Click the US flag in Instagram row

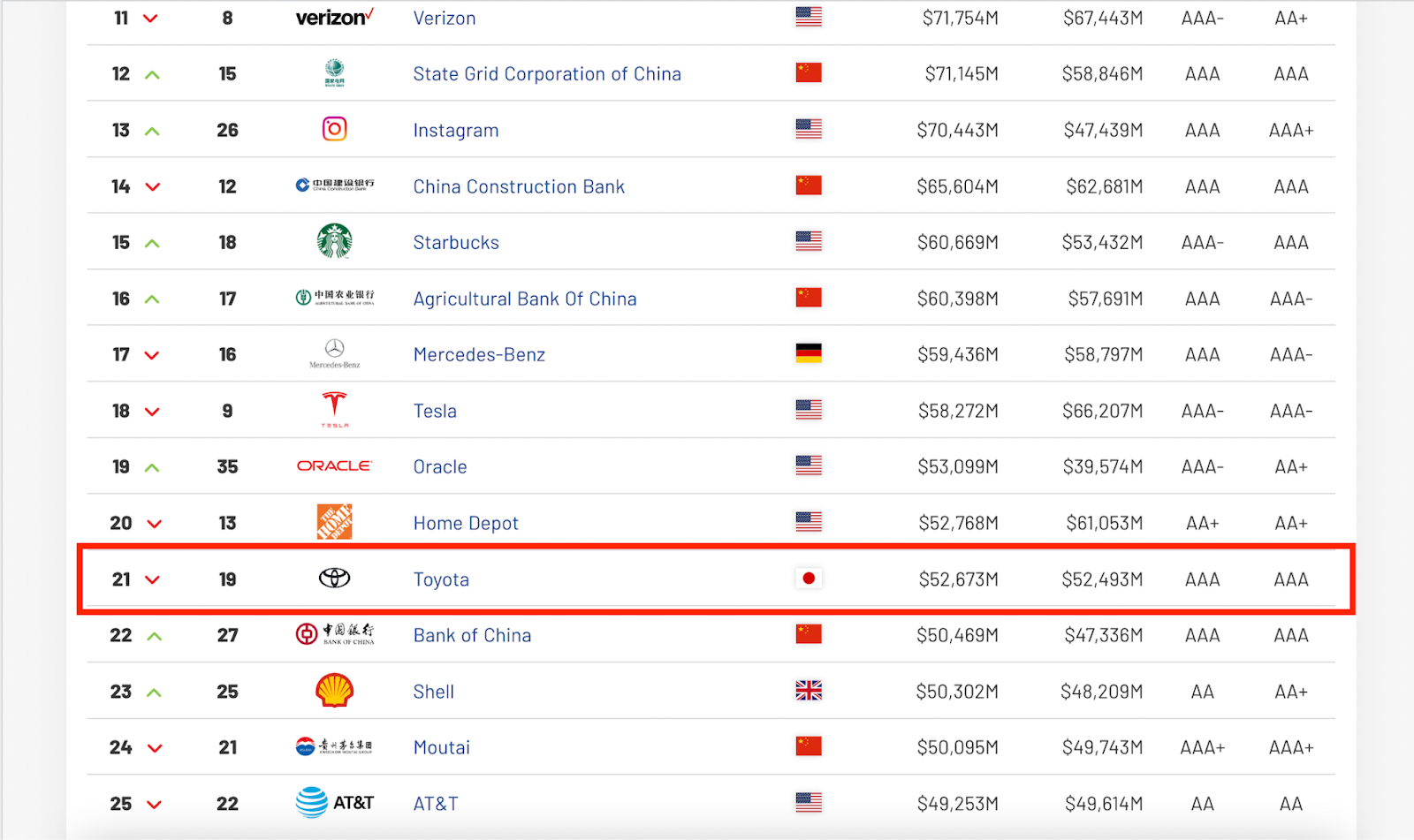809,129
